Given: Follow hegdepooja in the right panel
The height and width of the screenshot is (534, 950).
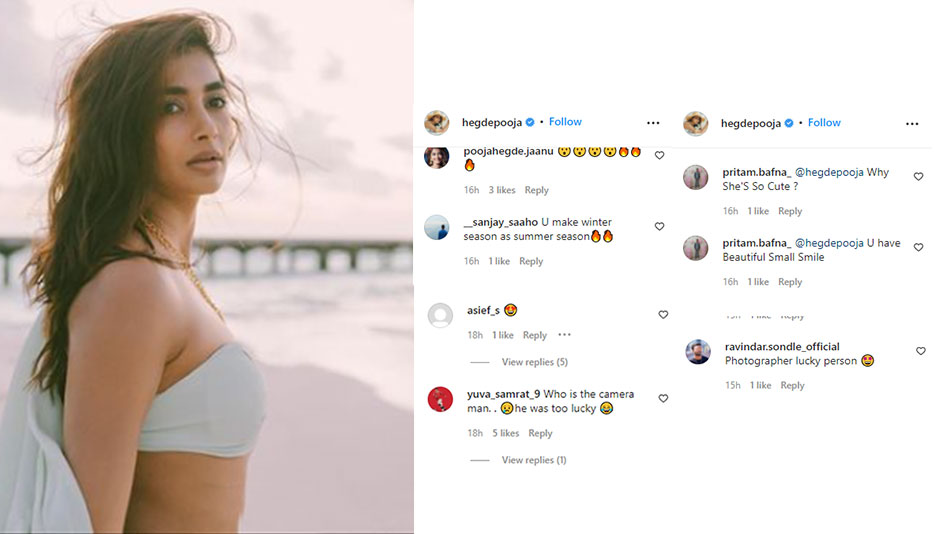Looking at the screenshot, I should [824, 123].
